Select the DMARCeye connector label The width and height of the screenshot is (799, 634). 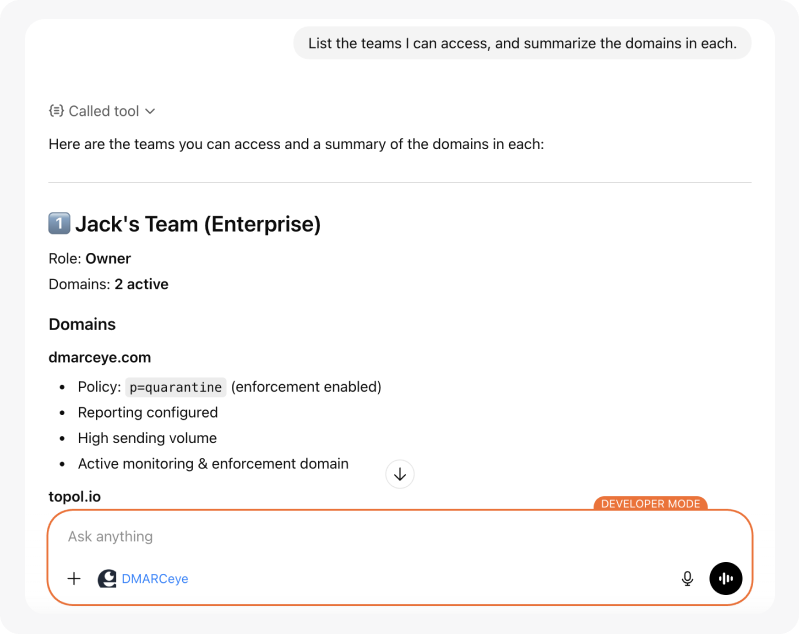click(x=155, y=578)
